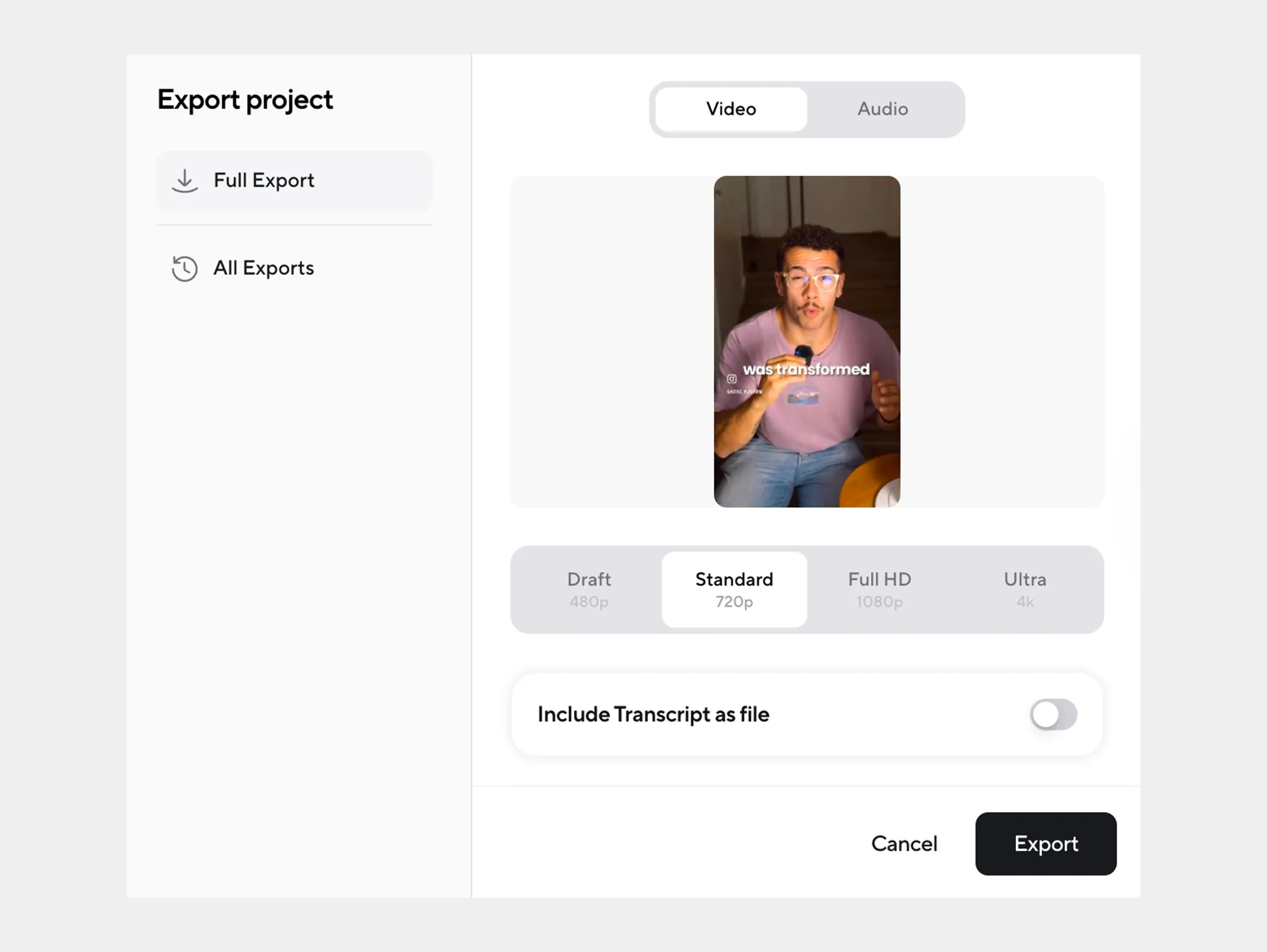Click the black Export button
The image size is (1267, 952).
tap(1045, 844)
